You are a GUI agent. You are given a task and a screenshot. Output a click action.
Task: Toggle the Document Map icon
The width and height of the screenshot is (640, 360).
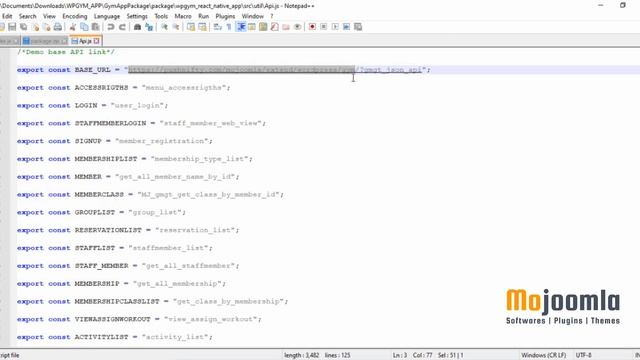pyautogui.click(x=263, y=27)
